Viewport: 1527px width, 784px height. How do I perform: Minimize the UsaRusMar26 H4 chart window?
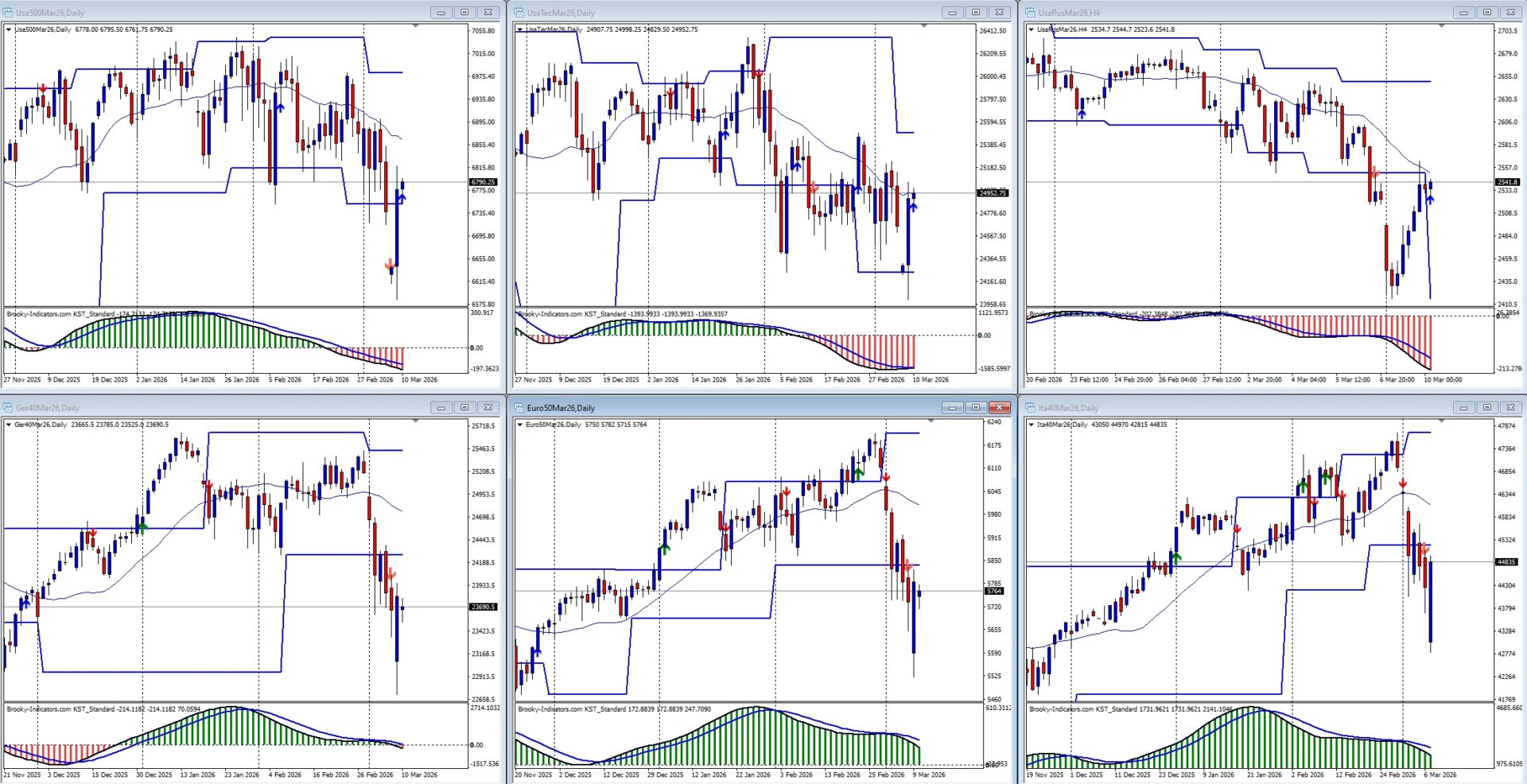pyautogui.click(x=1463, y=13)
